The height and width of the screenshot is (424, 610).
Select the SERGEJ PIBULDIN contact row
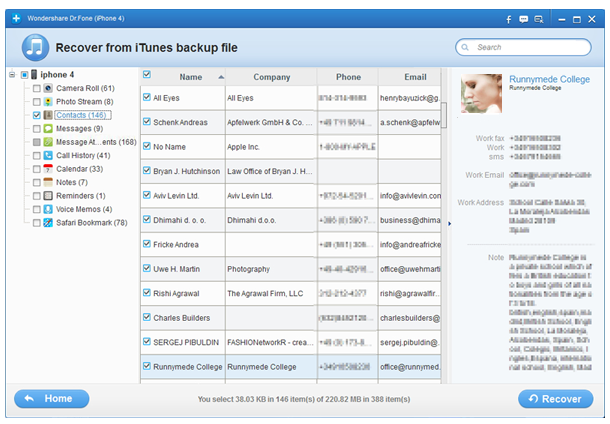pos(291,342)
